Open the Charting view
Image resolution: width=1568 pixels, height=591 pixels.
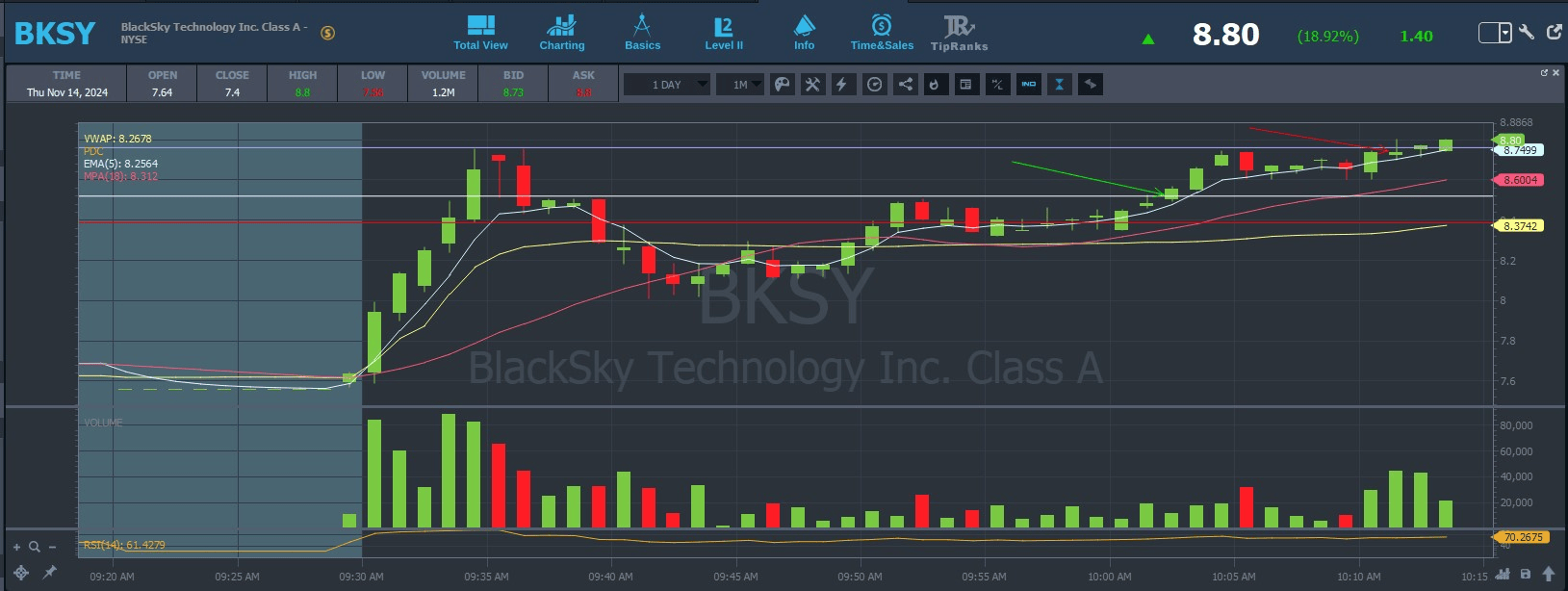click(561, 33)
